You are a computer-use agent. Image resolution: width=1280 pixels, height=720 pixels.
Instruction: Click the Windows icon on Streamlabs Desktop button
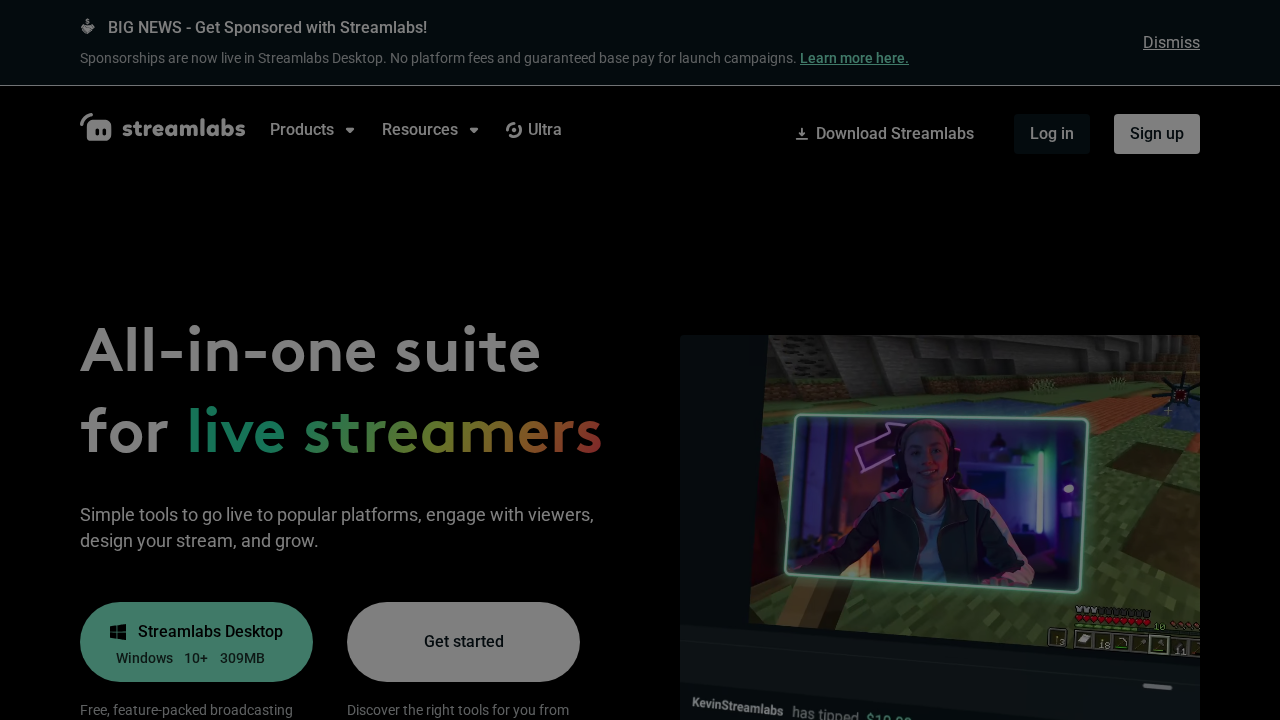[x=116, y=630]
